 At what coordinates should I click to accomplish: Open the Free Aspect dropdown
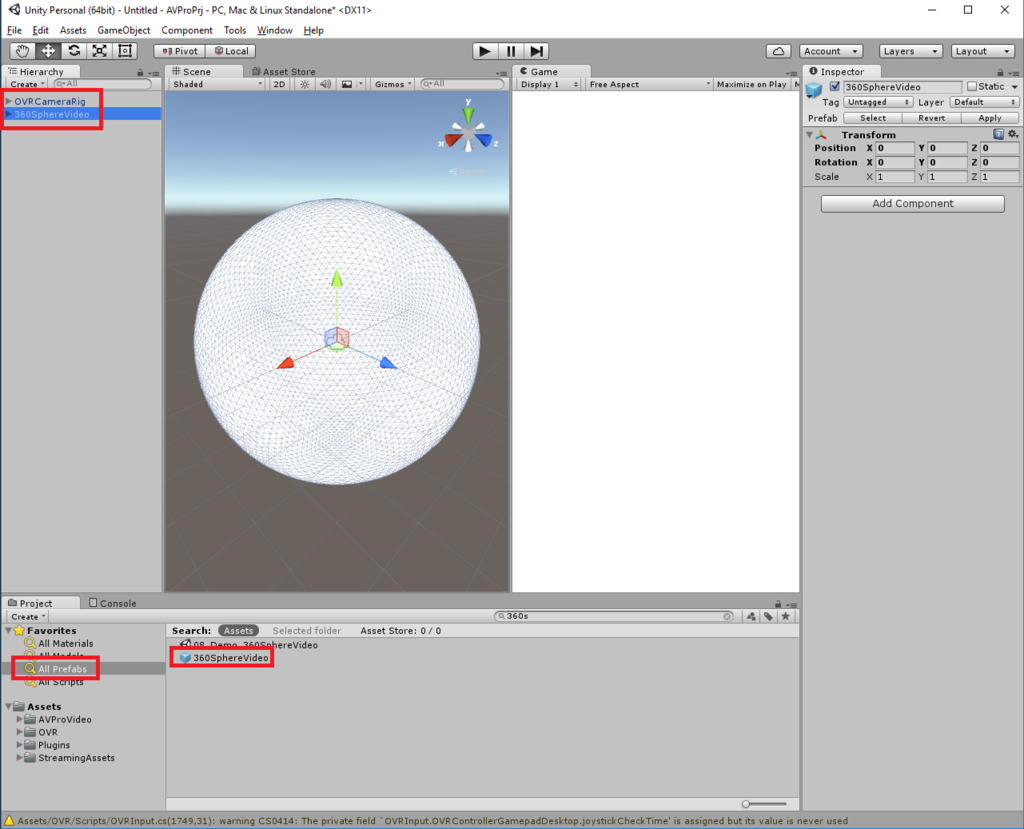(649, 84)
